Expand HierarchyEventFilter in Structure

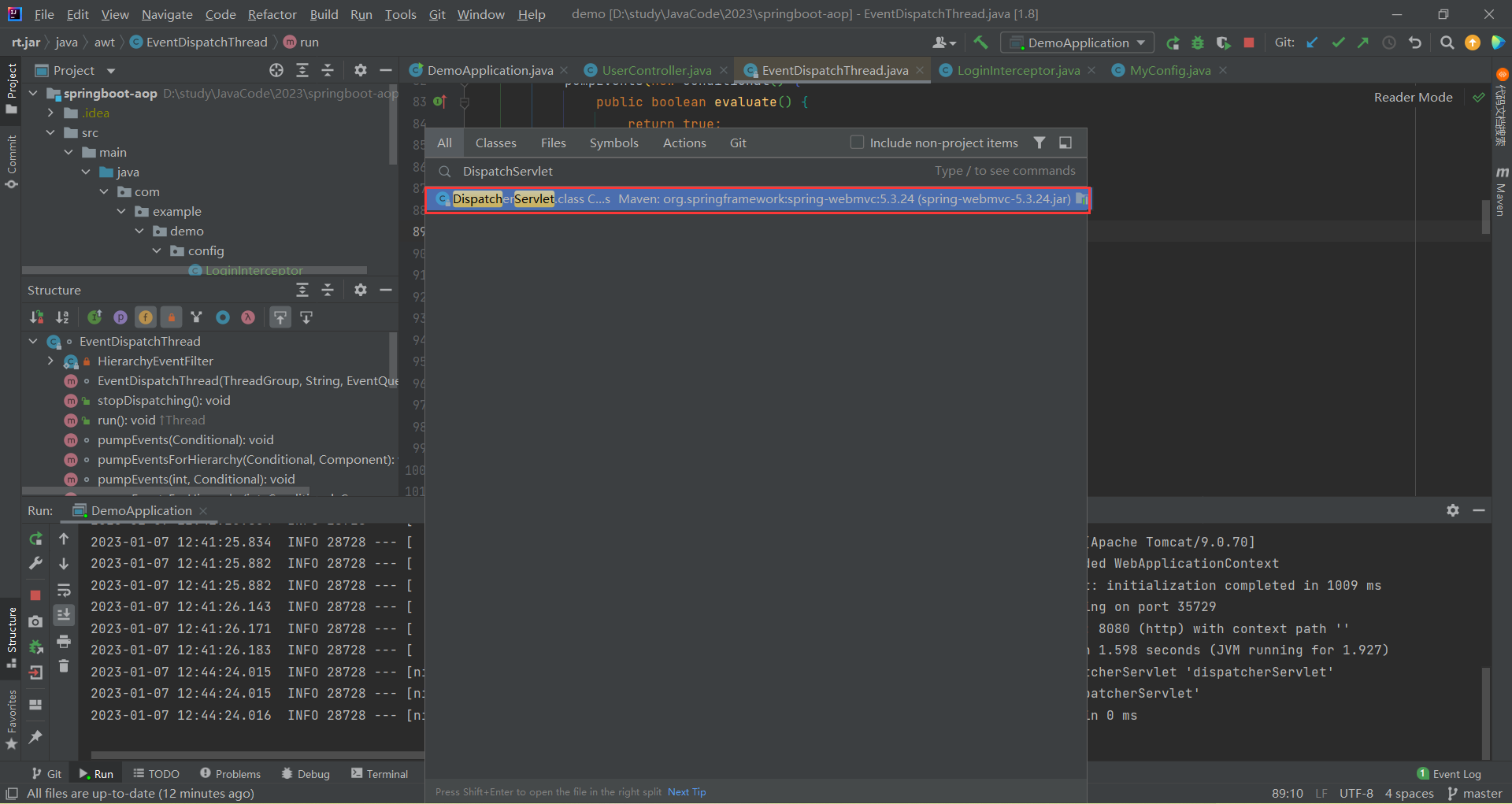(50, 361)
